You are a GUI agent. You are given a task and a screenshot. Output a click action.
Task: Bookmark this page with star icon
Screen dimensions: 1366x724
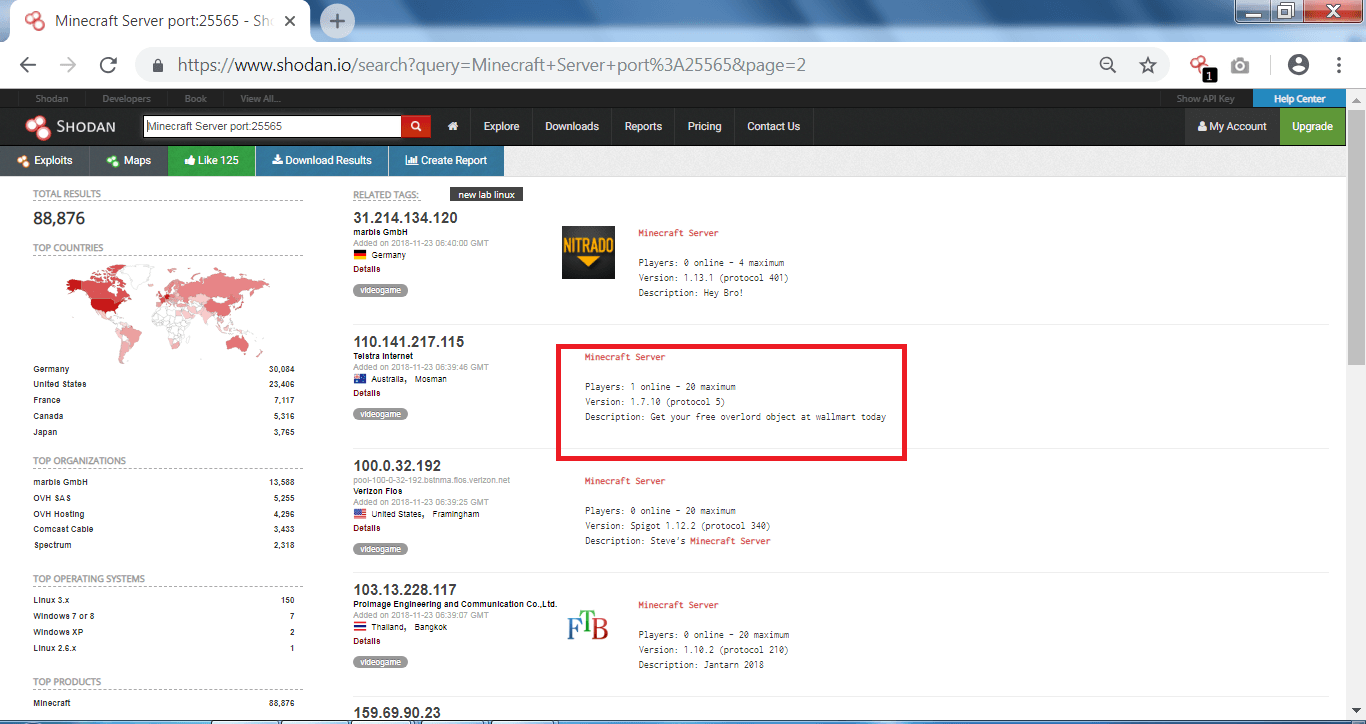point(1148,65)
